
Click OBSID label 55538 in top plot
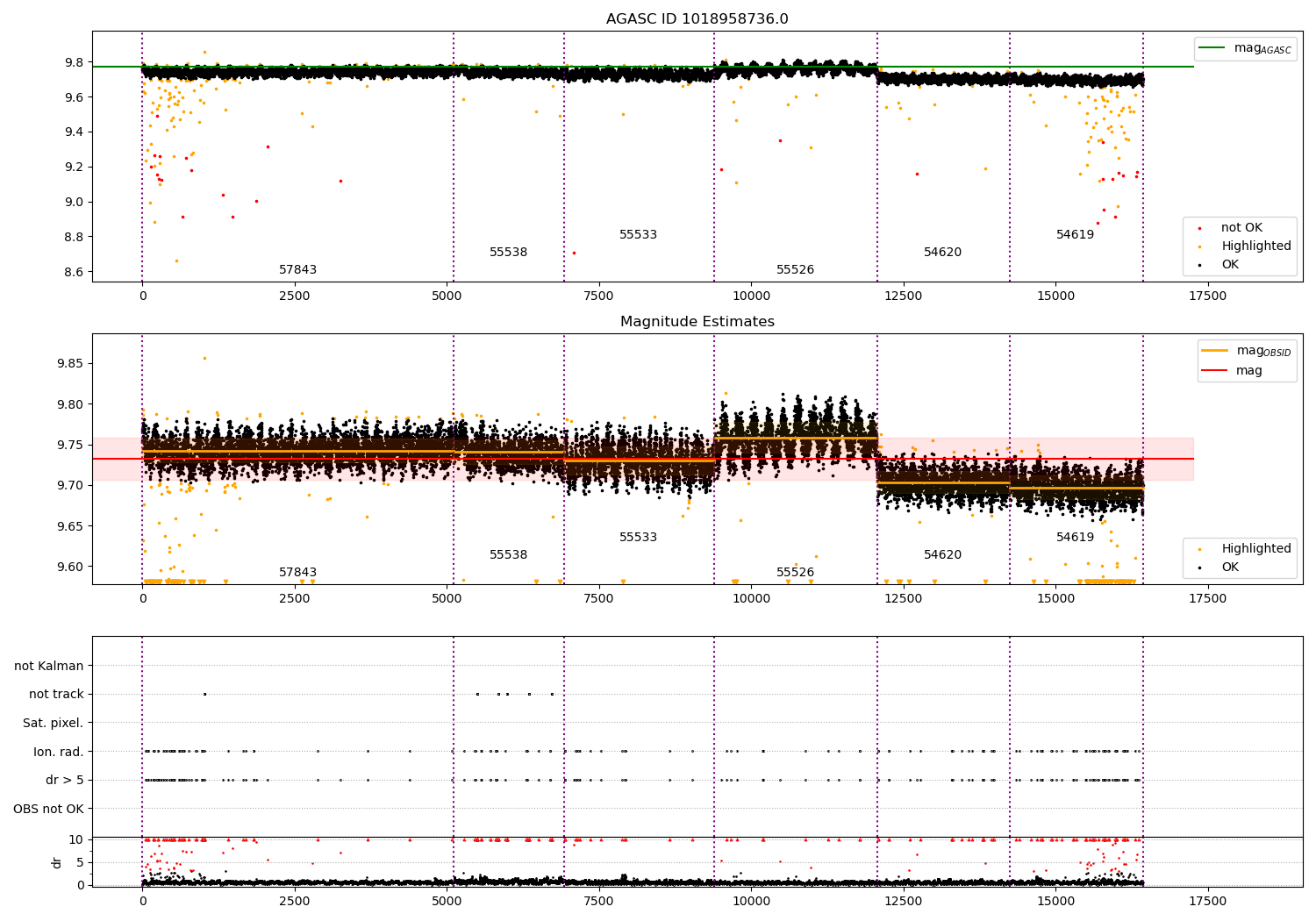(508, 253)
